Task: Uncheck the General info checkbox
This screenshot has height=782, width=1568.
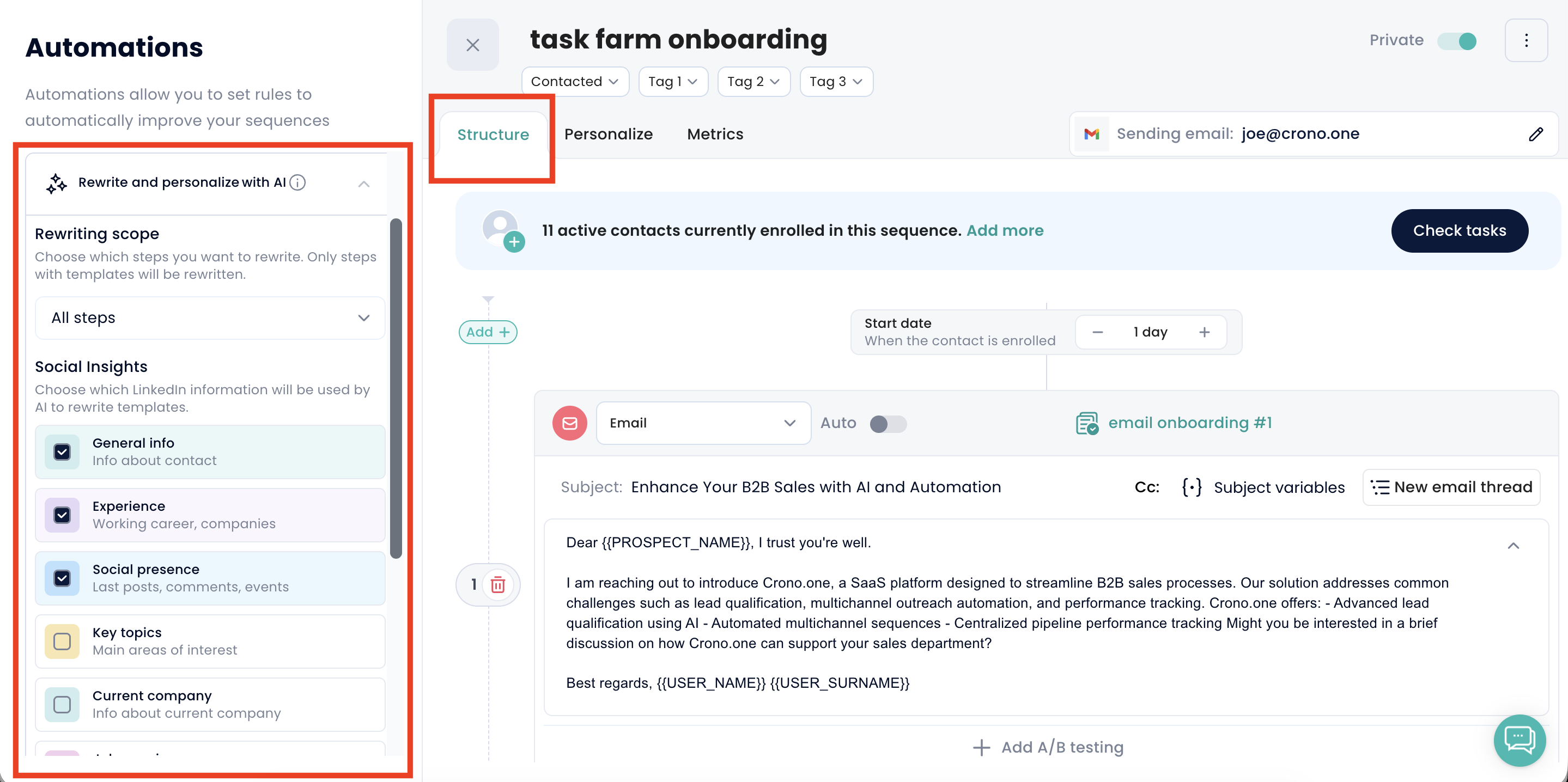Action: click(62, 452)
